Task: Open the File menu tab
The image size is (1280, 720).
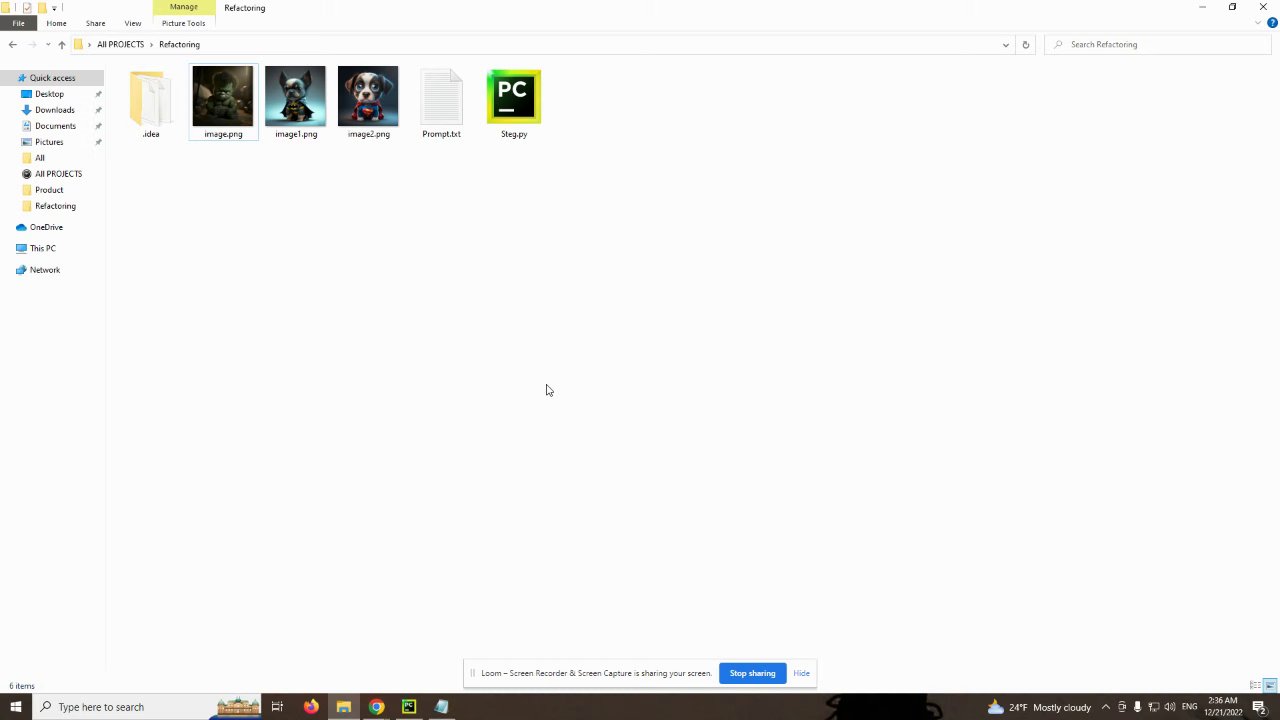Action: pos(18,23)
